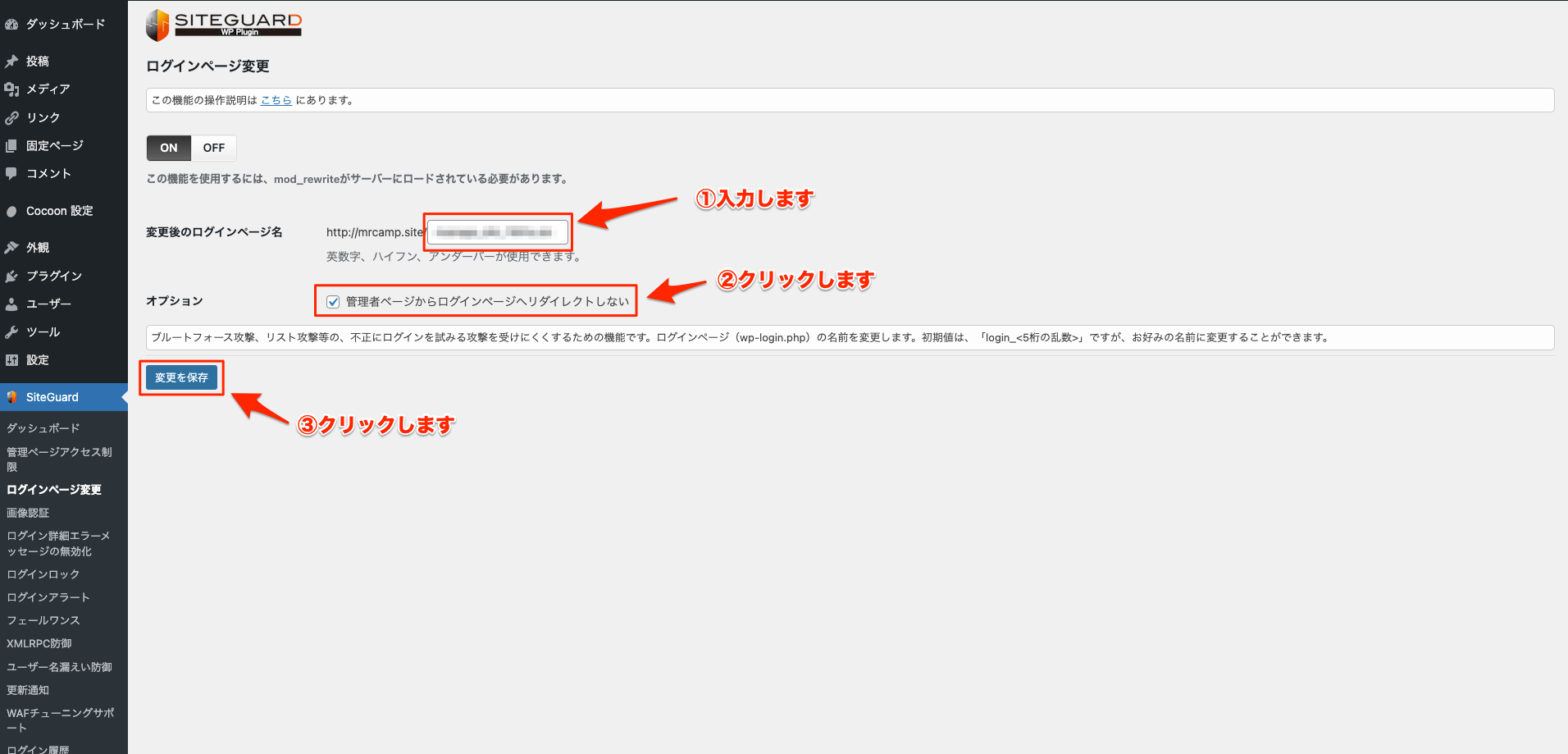Open the こちら instructions link
1568x754 pixels.
(x=276, y=99)
